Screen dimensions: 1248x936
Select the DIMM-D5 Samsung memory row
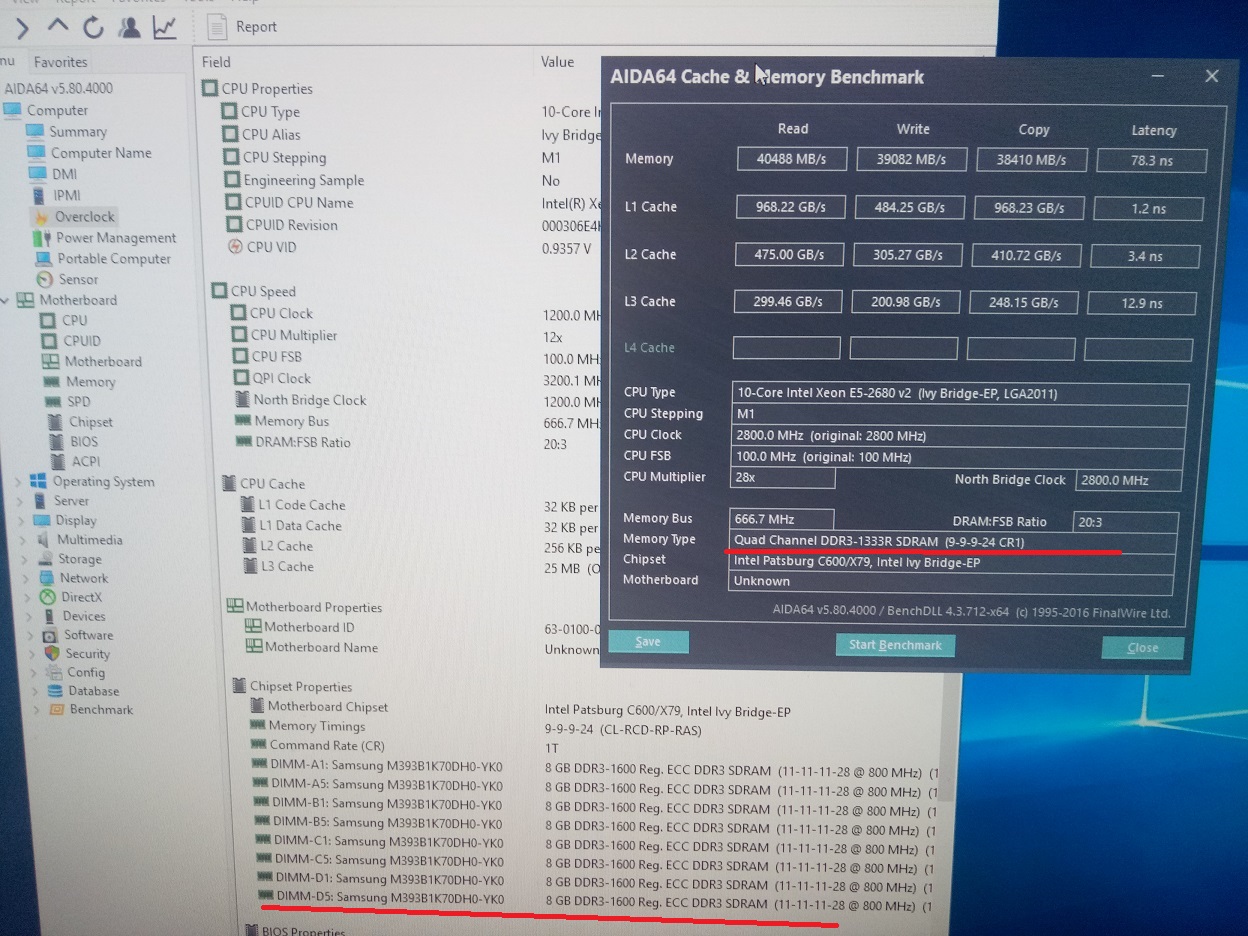(390, 899)
